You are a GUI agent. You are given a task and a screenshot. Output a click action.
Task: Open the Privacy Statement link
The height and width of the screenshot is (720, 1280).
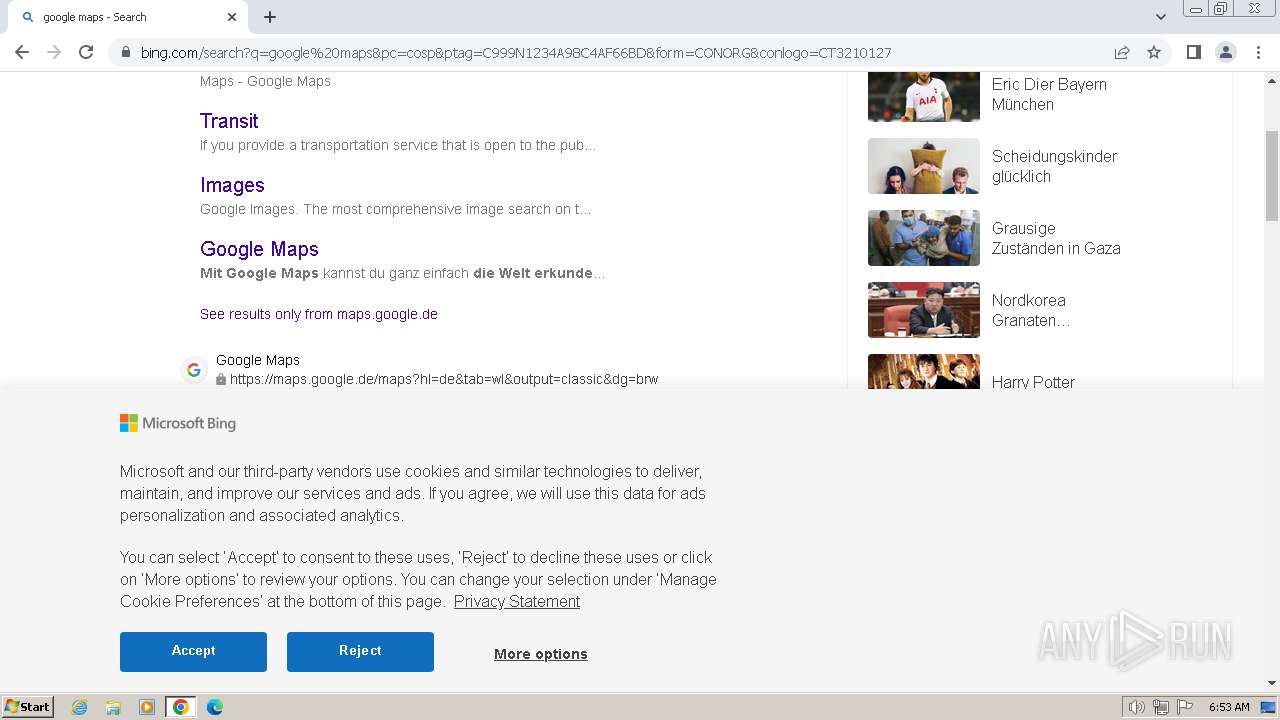517,601
